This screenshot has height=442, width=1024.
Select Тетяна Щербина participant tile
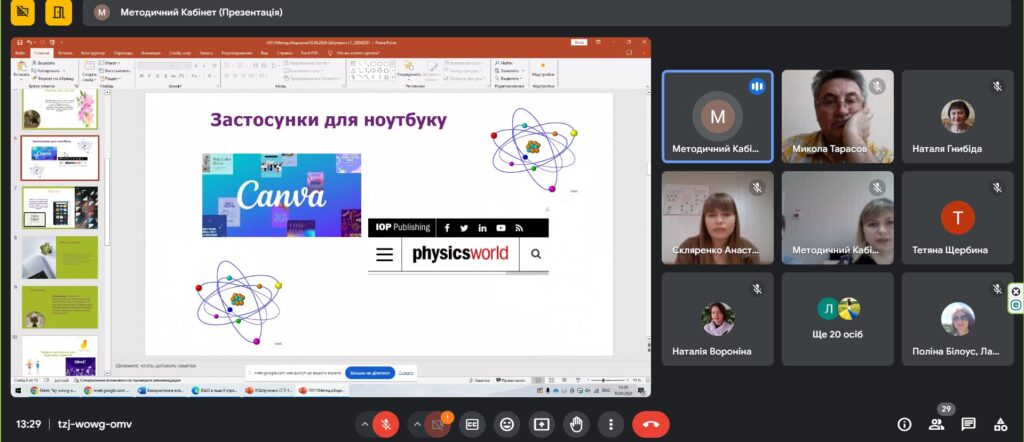click(x=957, y=217)
